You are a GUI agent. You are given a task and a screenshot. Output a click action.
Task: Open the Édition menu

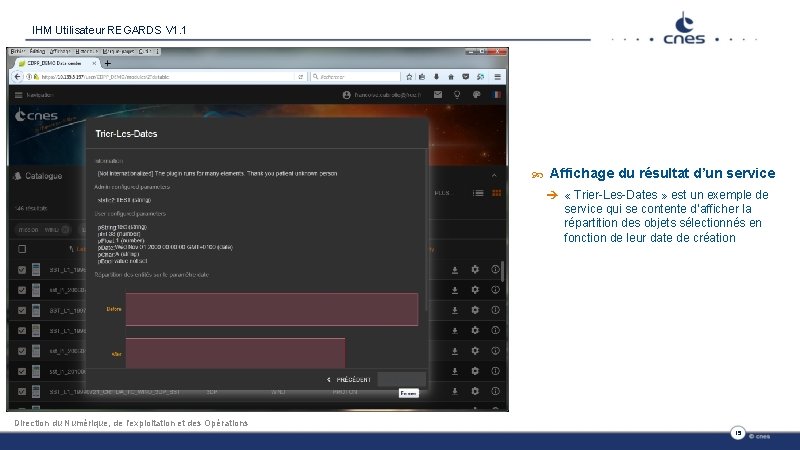pyautogui.click(x=37, y=52)
